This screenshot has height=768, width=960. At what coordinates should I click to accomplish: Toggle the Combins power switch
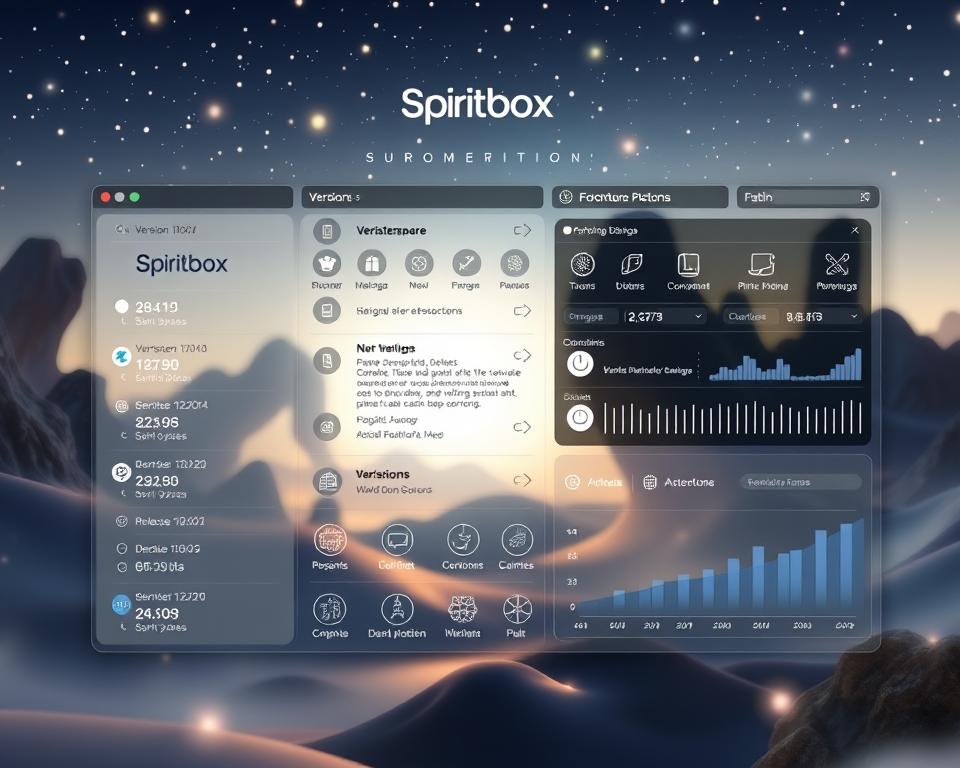tap(580, 365)
